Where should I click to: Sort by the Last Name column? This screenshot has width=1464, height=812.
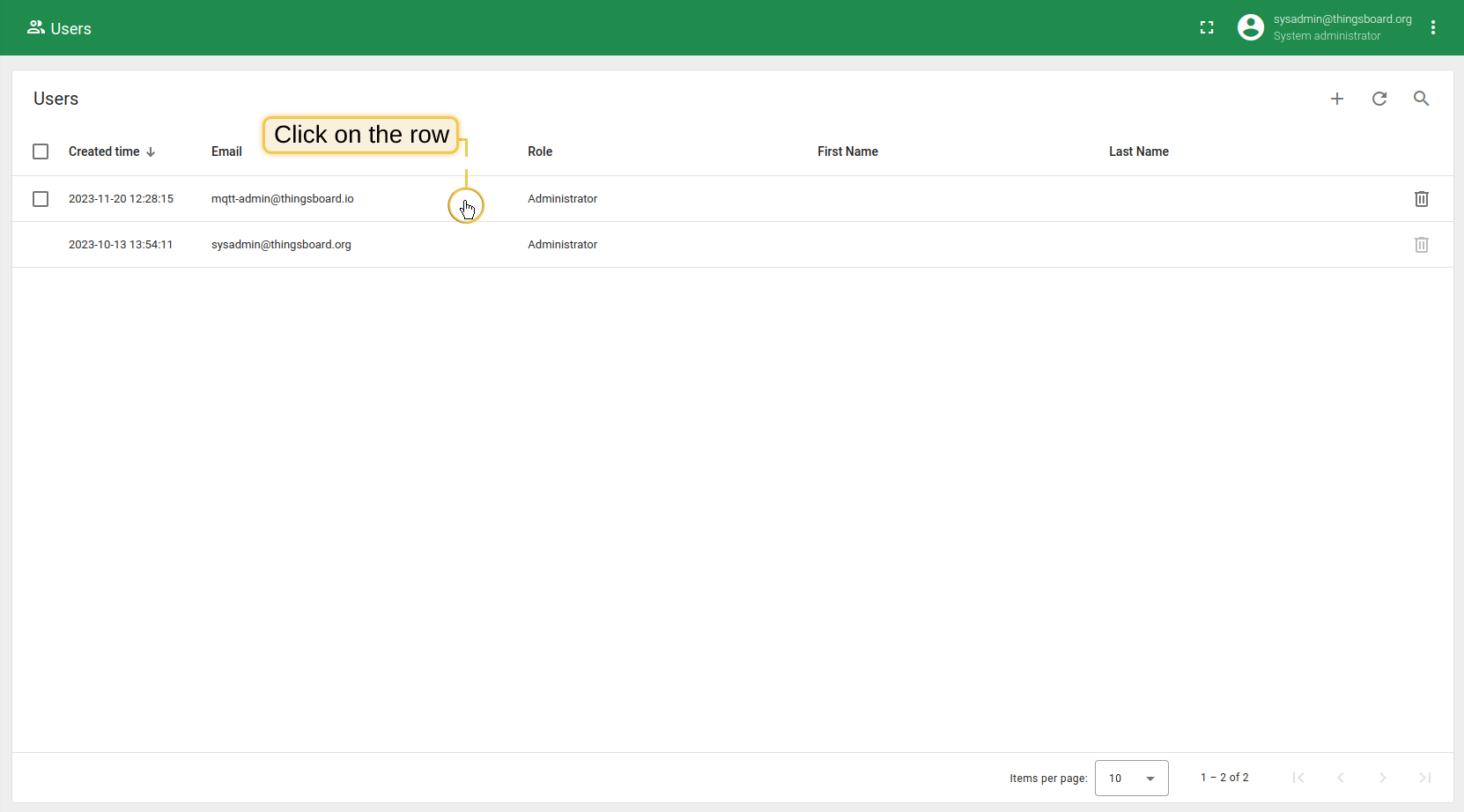1138,151
